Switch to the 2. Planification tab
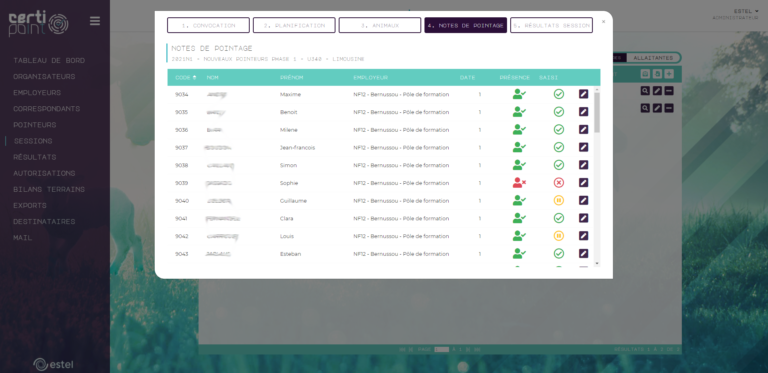This screenshot has height=373, width=768. pyautogui.click(x=294, y=25)
